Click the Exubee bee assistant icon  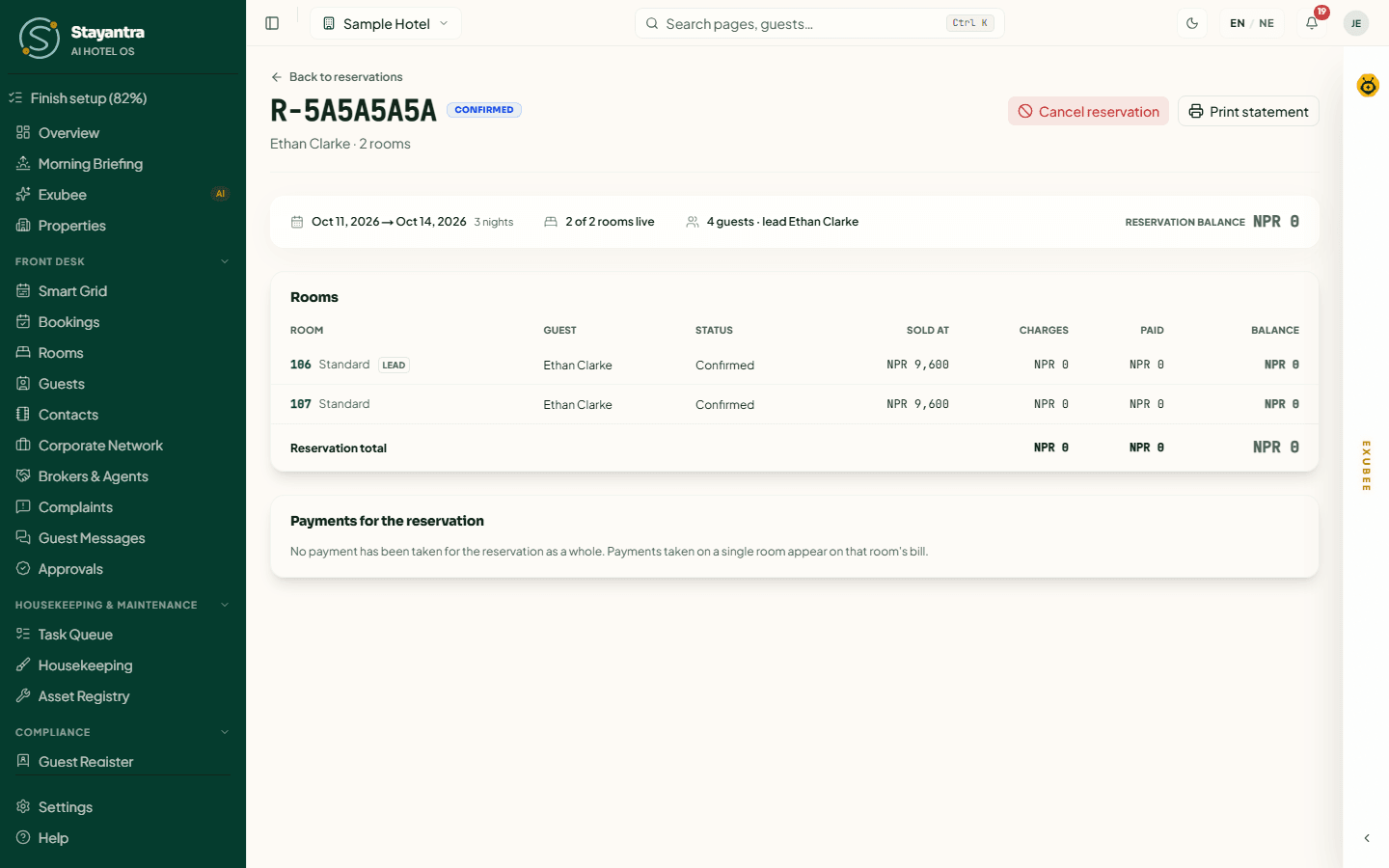pos(1368,86)
